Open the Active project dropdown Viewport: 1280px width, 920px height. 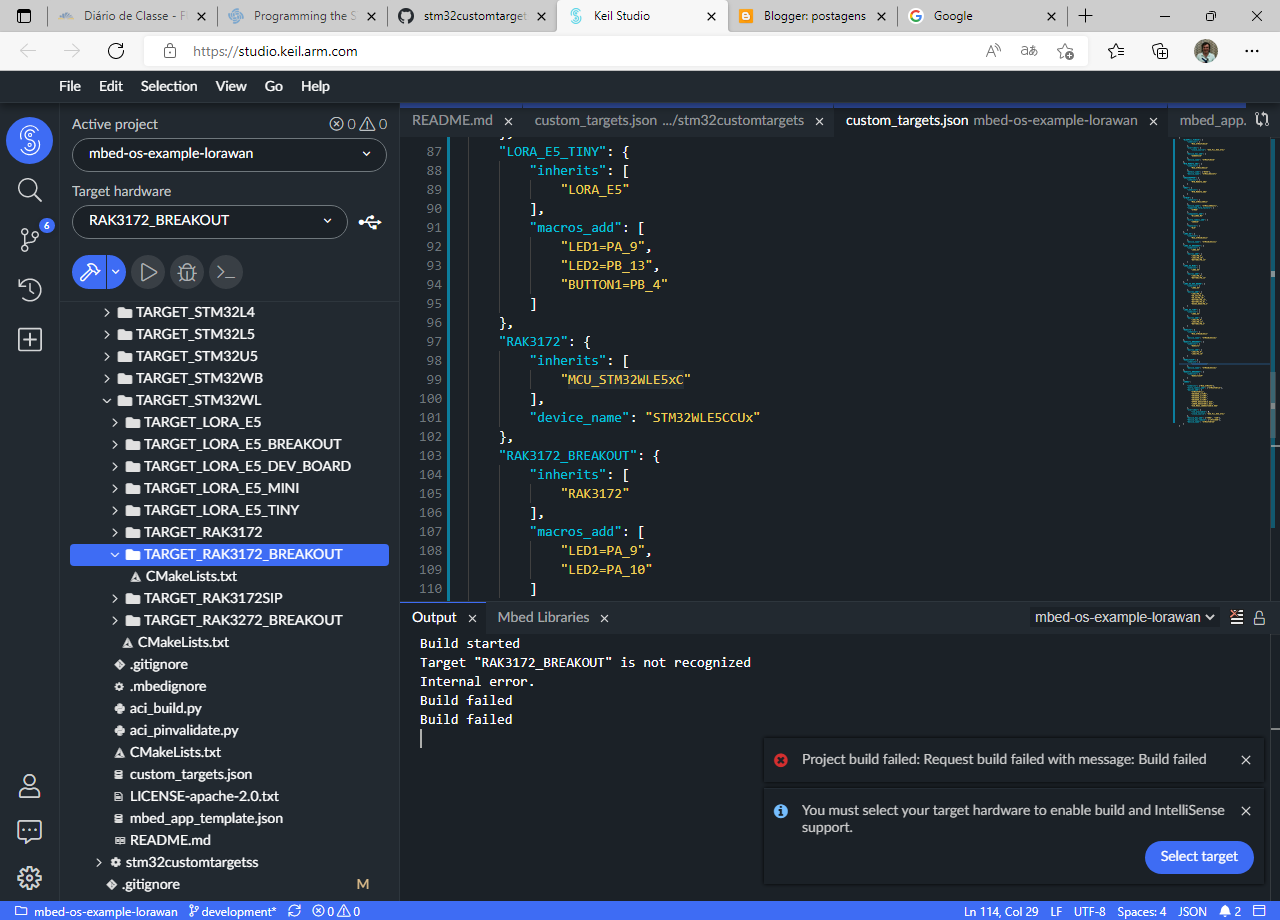pyautogui.click(x=228, y=155)
